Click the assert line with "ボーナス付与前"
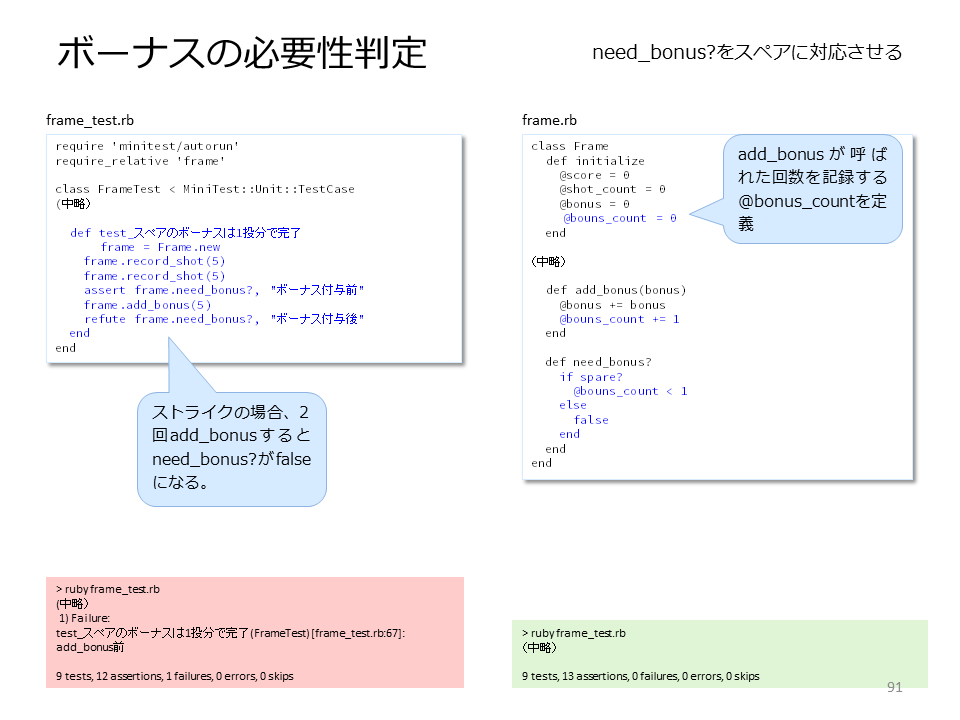Viewport: 960px width, 720px height. [x=224, y=290]
